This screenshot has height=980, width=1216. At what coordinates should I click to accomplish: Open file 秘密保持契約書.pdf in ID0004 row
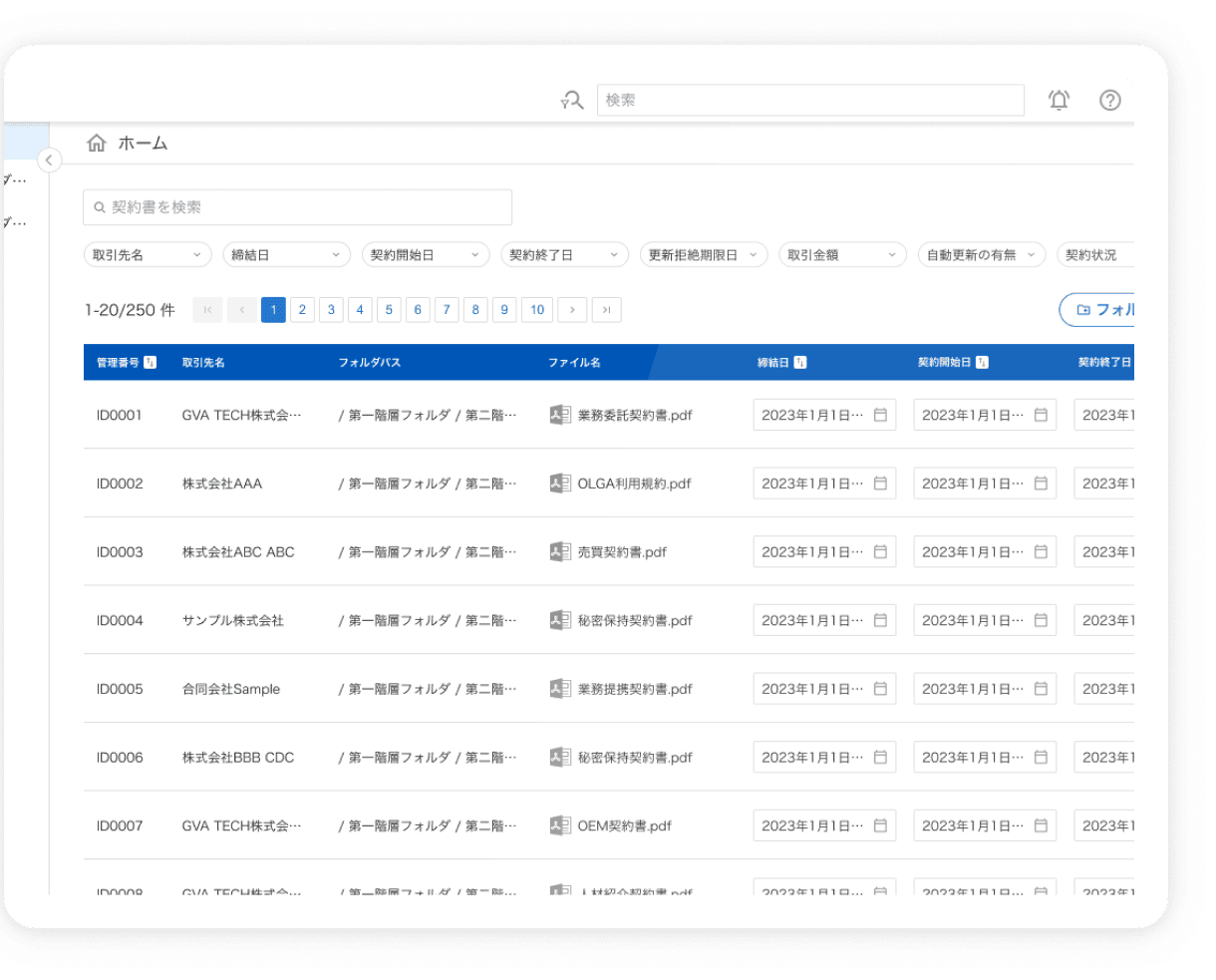coord(635,620)
